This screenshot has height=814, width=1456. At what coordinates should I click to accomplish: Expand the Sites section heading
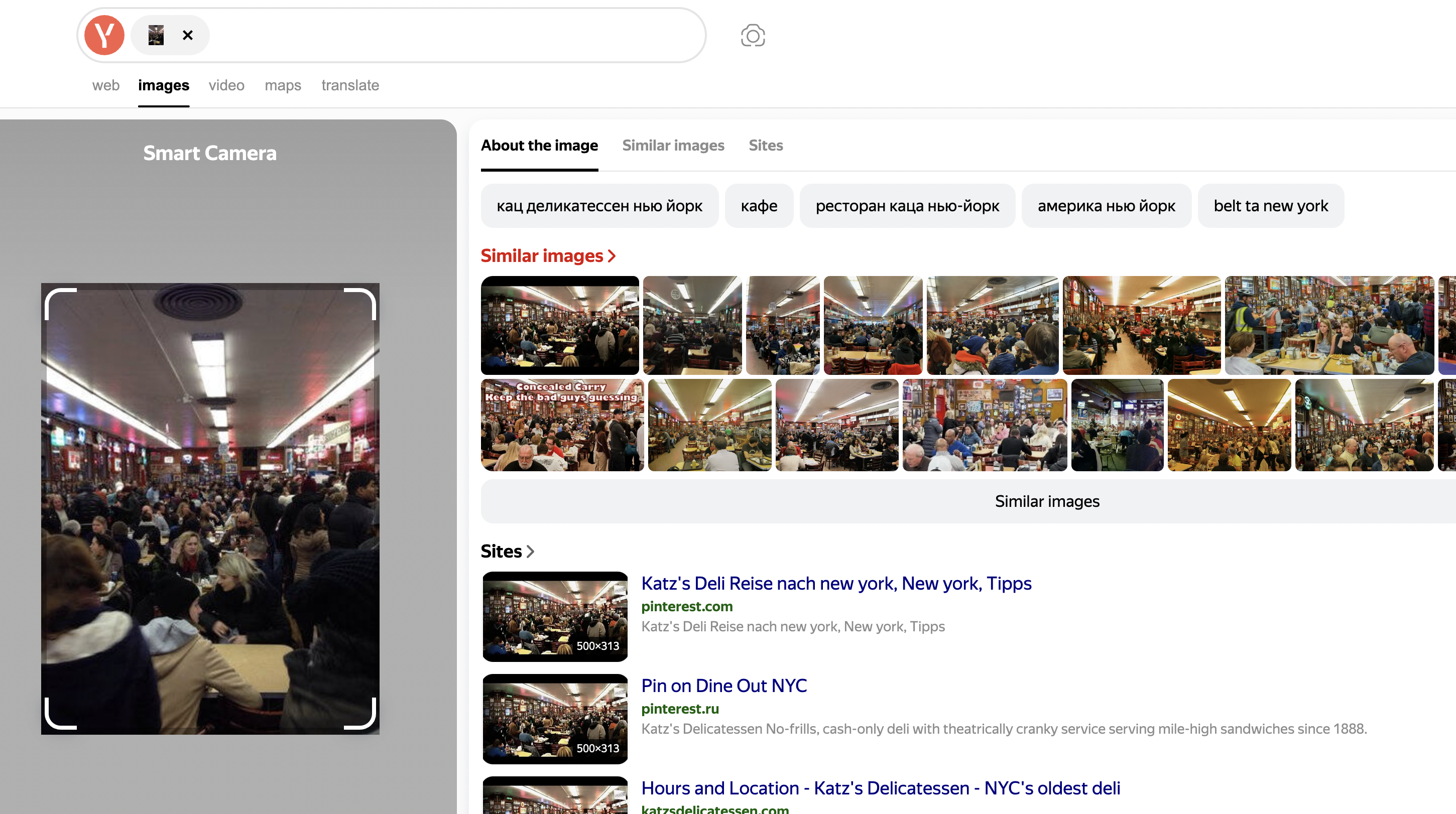[x=507, y=551]
